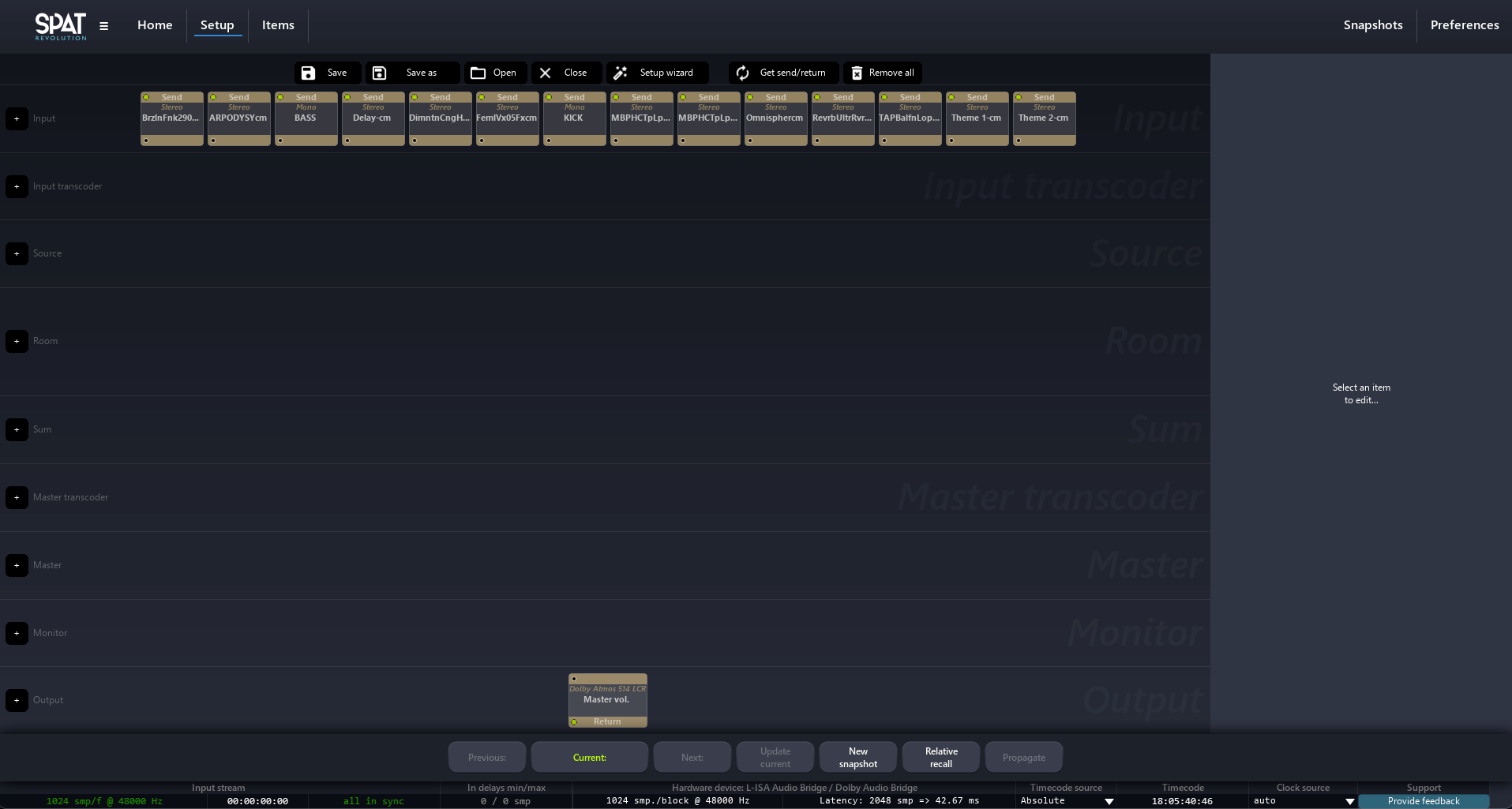Open the Clock source dropdown
The width and height of the screenshot is (1512, 809).
tap(1349, 801)
